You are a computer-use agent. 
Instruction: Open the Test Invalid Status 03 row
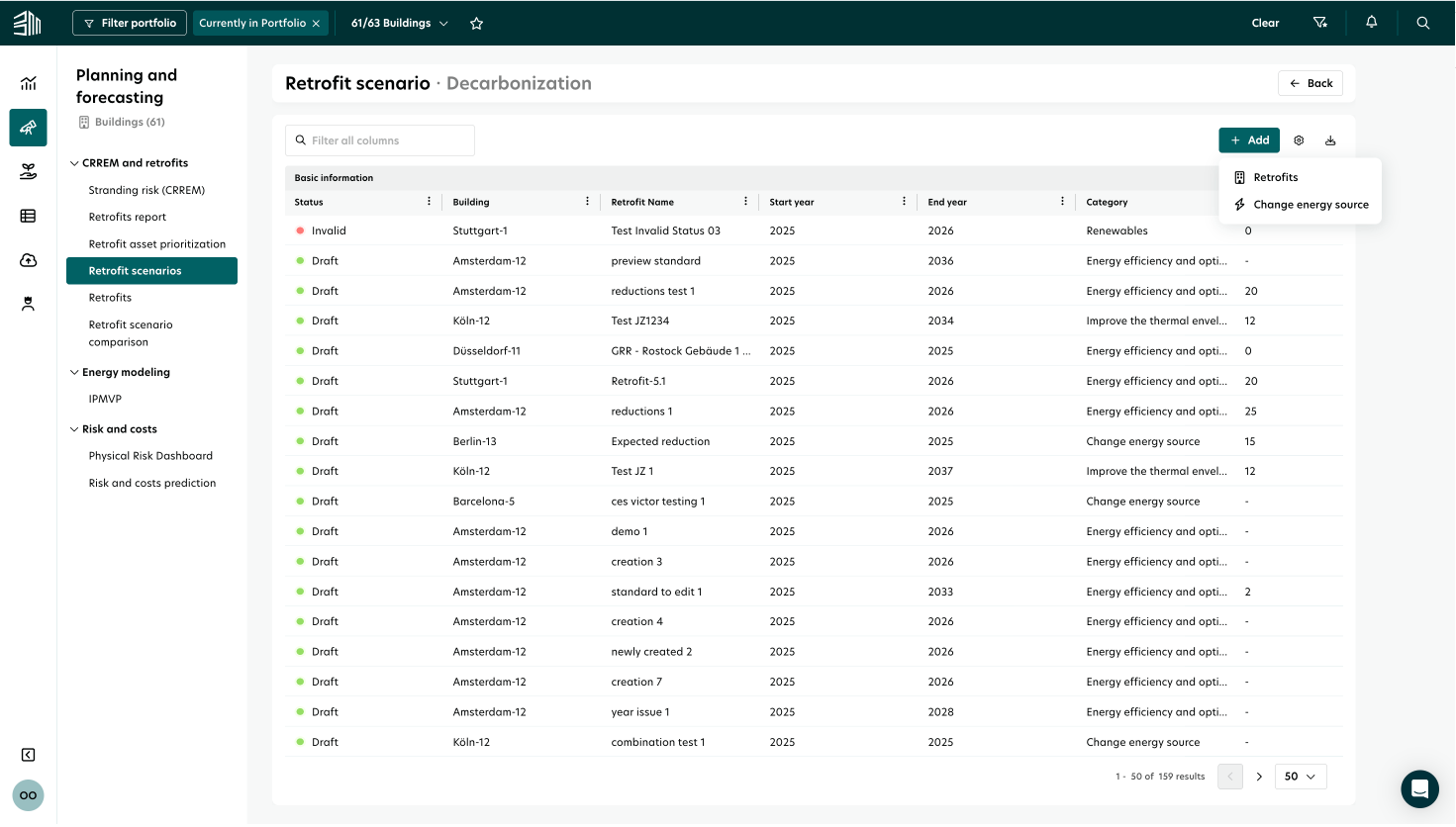tap(814, 230)
